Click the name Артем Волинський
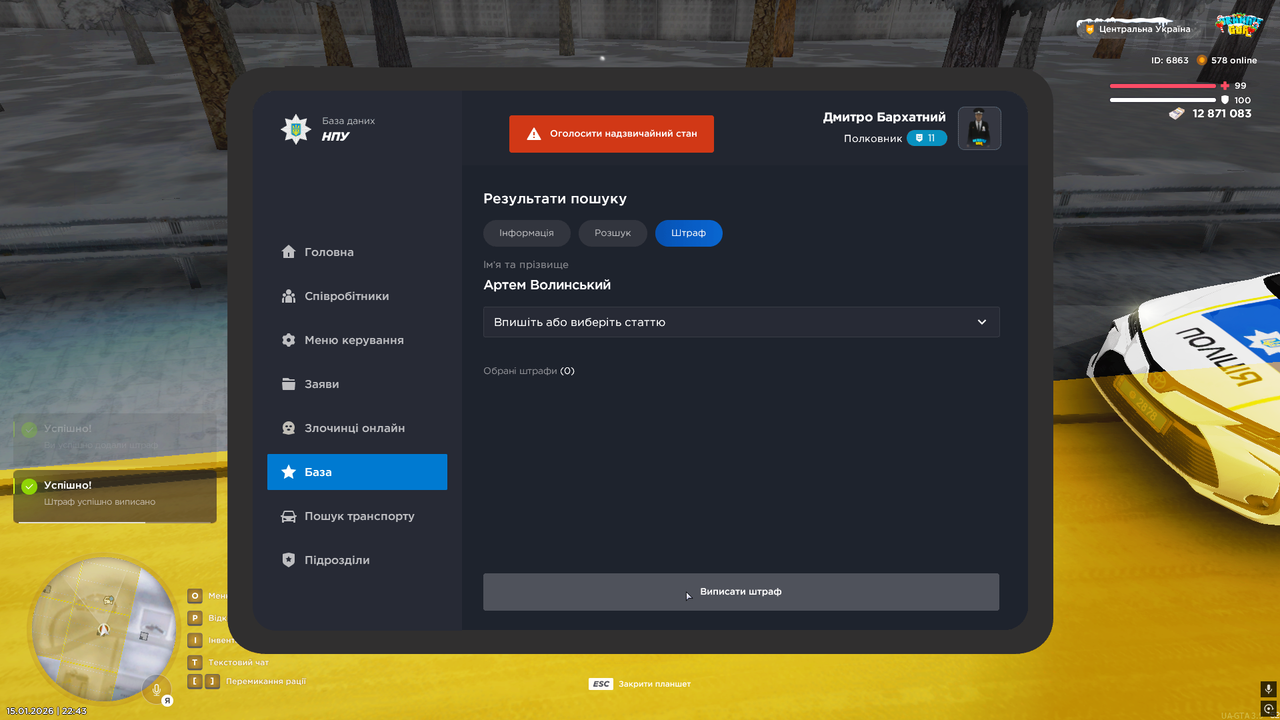The height and width of the screenshot is (720, 1280). (x=547, y=285)
